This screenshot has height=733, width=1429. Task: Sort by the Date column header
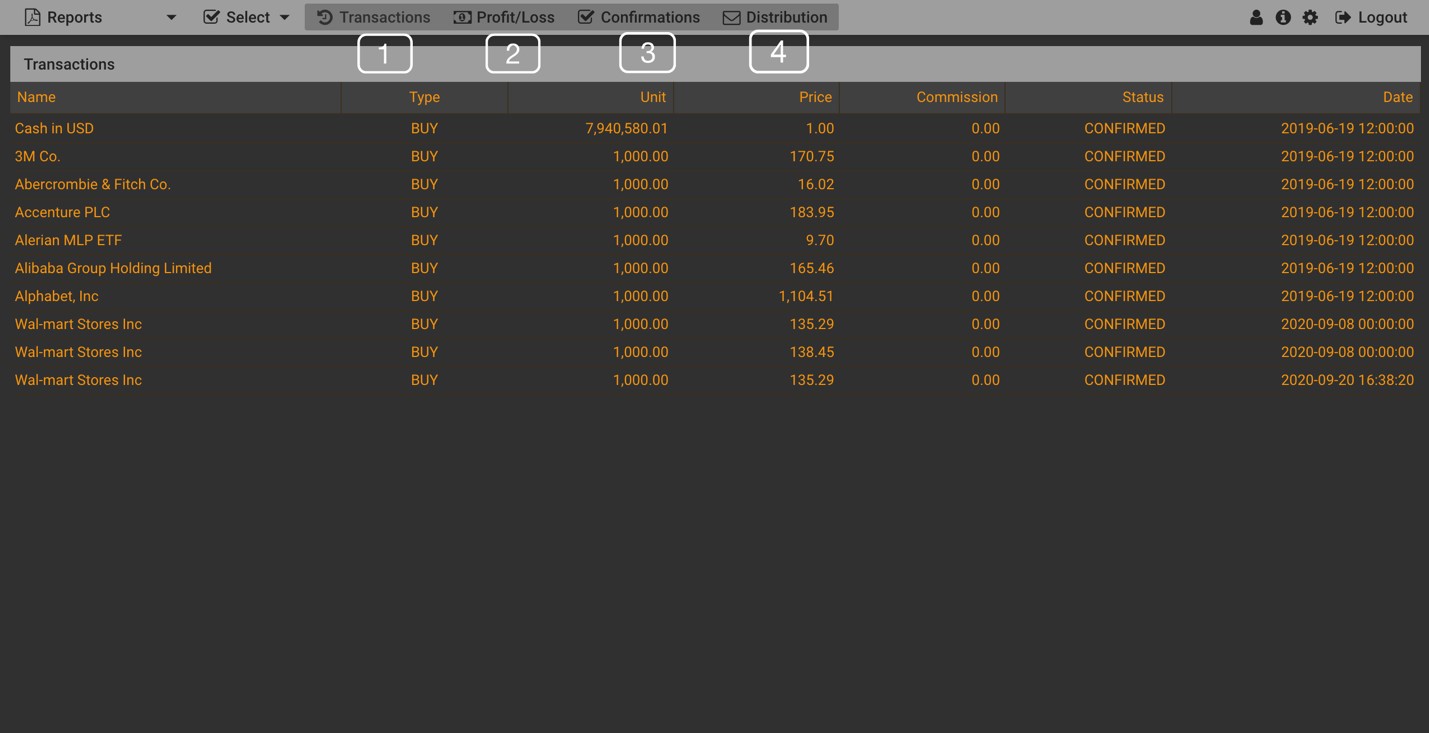[x=1397, y=97]
